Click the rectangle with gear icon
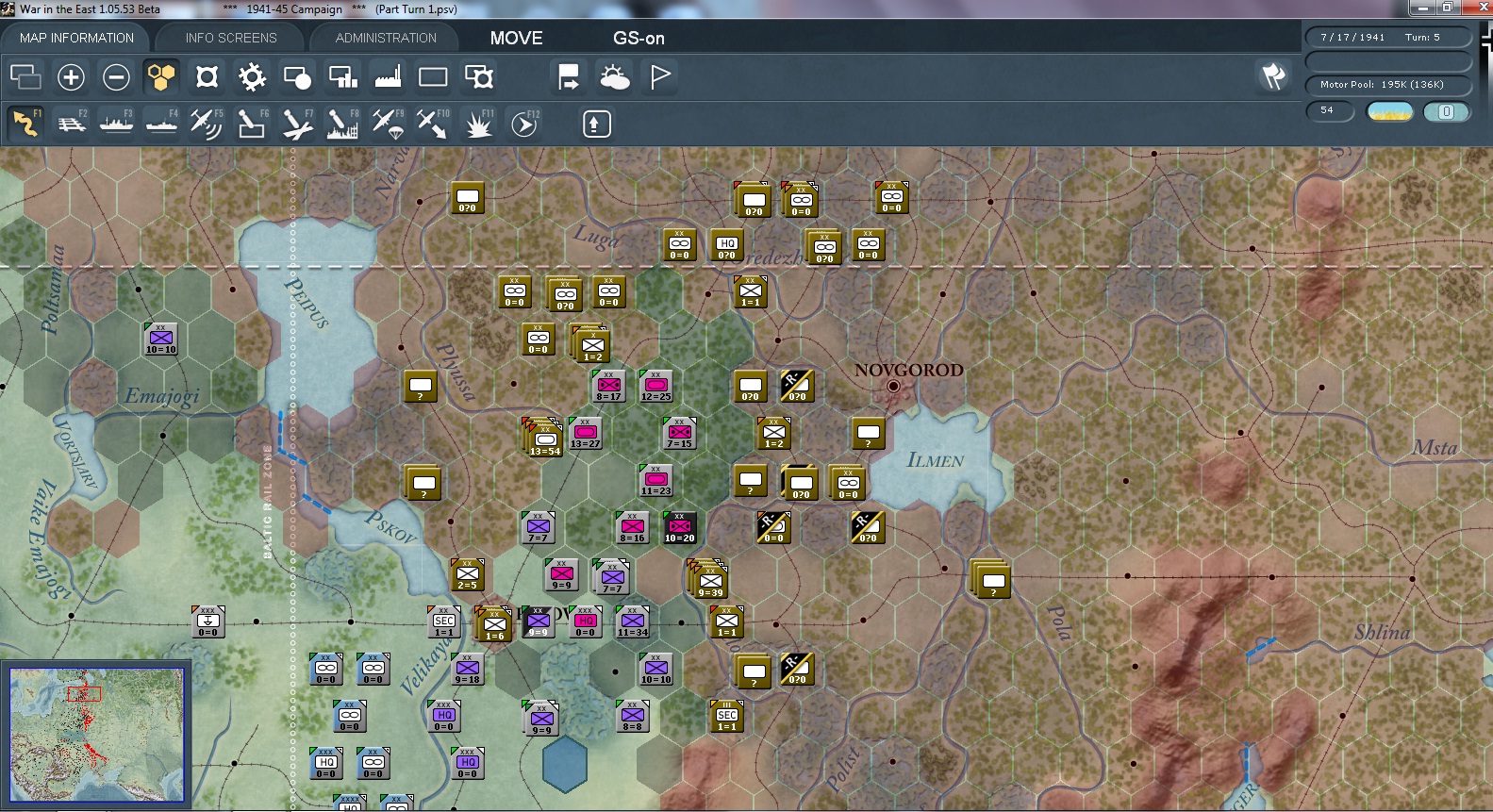Screen dimensions: 1493x812 coord(478,76)
